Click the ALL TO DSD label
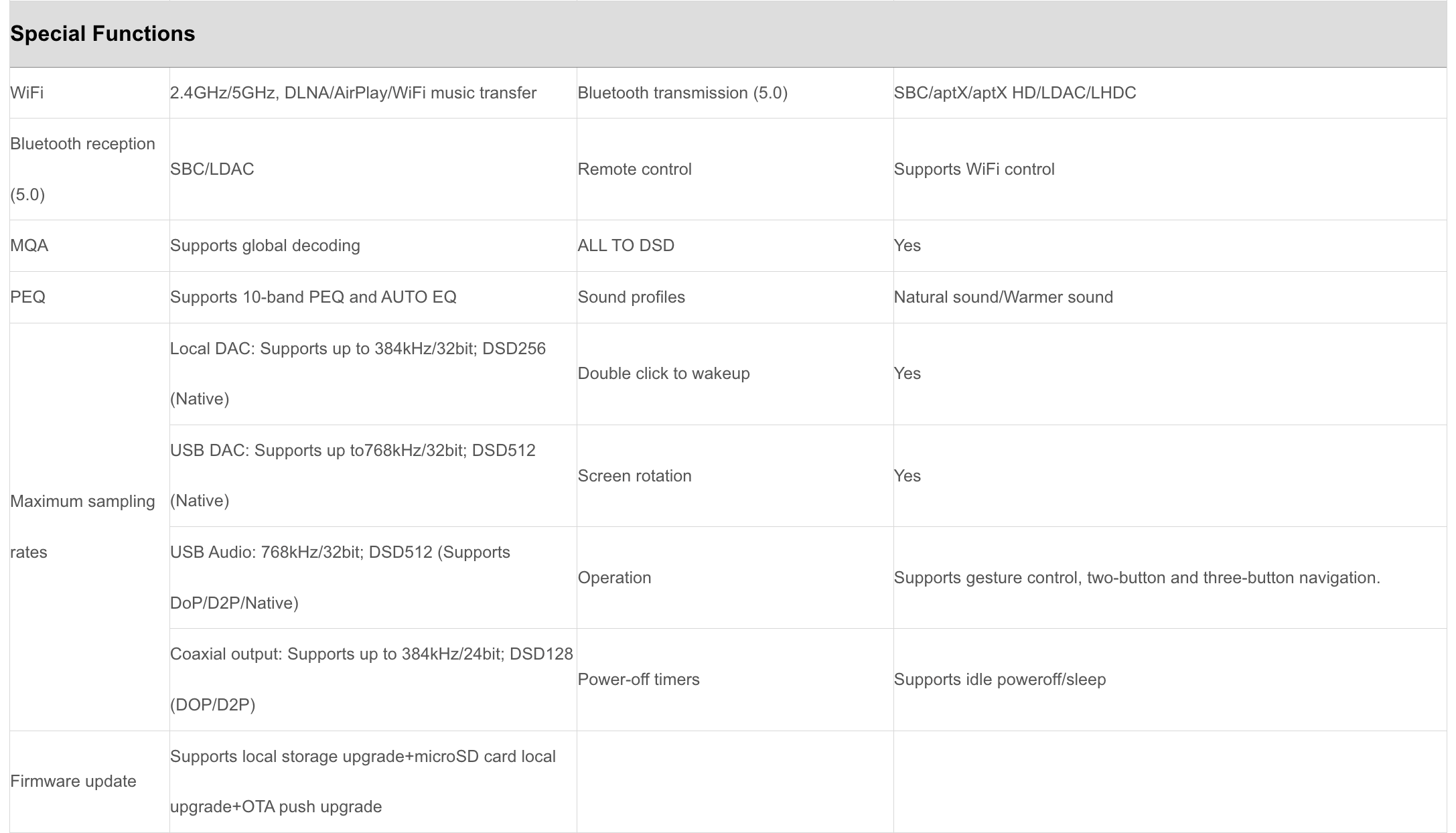 626,245
